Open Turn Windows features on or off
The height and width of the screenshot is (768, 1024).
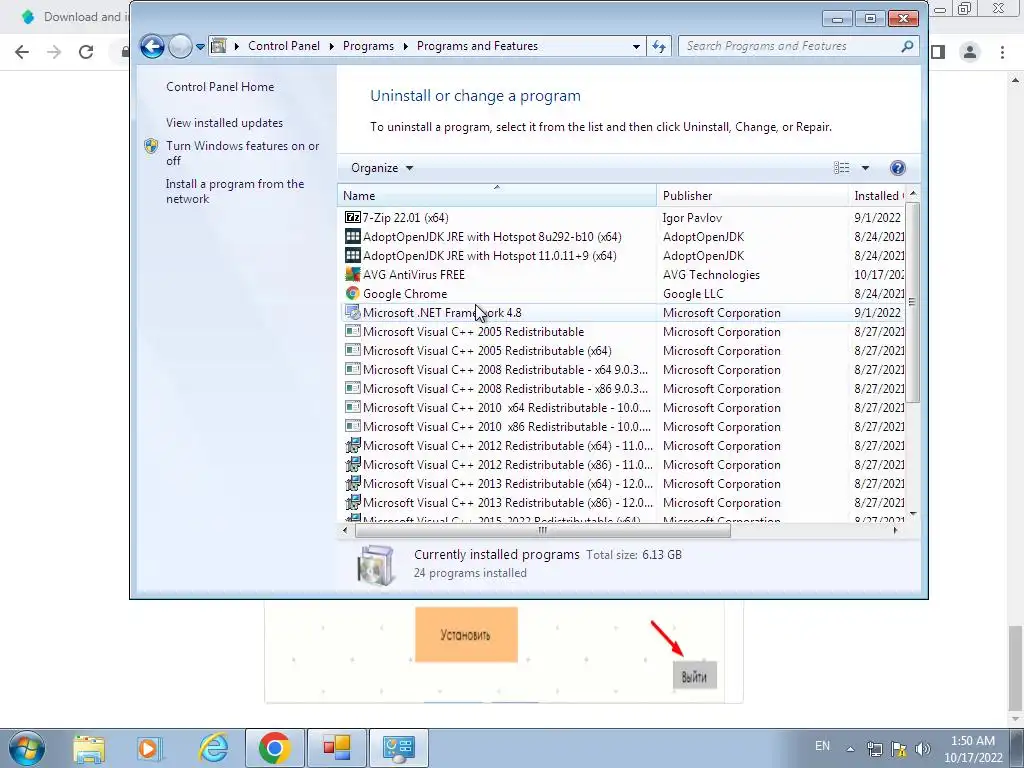242,153
